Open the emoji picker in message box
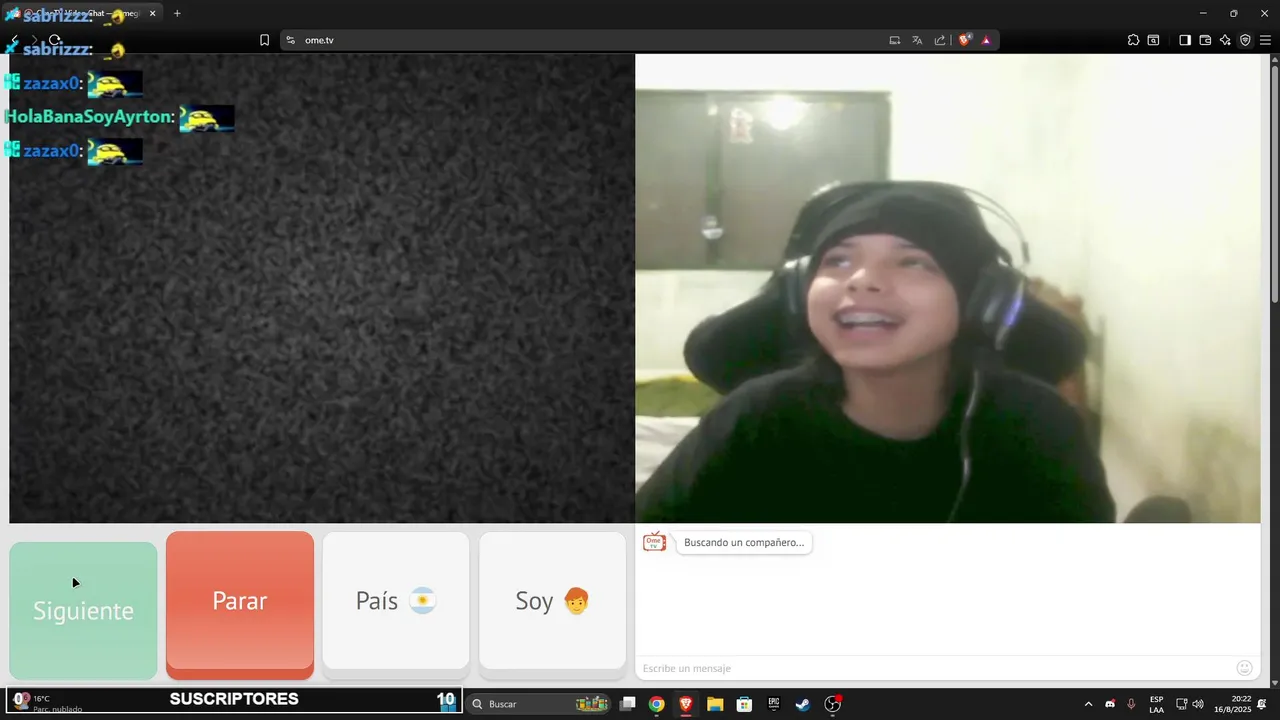 coord(1245,668)
